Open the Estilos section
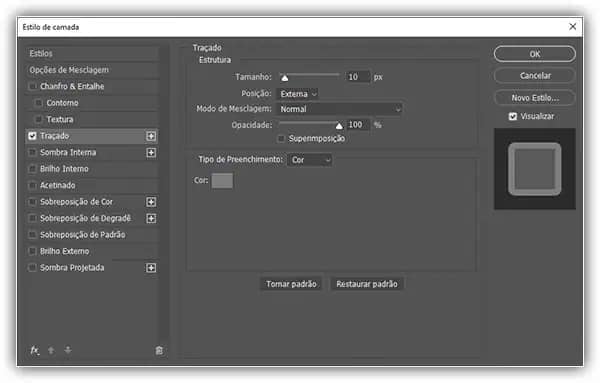 93,53
